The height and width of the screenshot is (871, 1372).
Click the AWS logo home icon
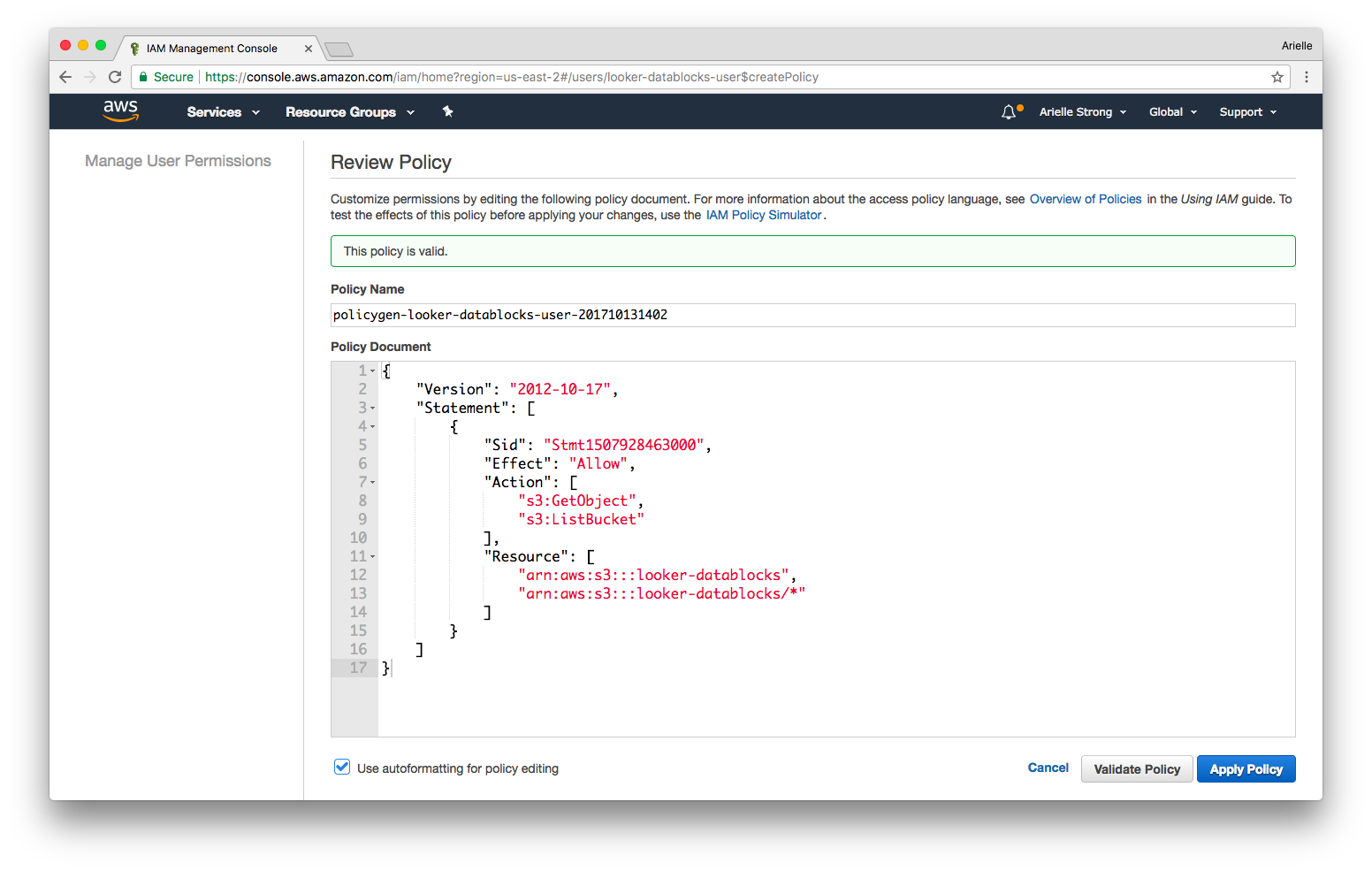pos(120,111)
